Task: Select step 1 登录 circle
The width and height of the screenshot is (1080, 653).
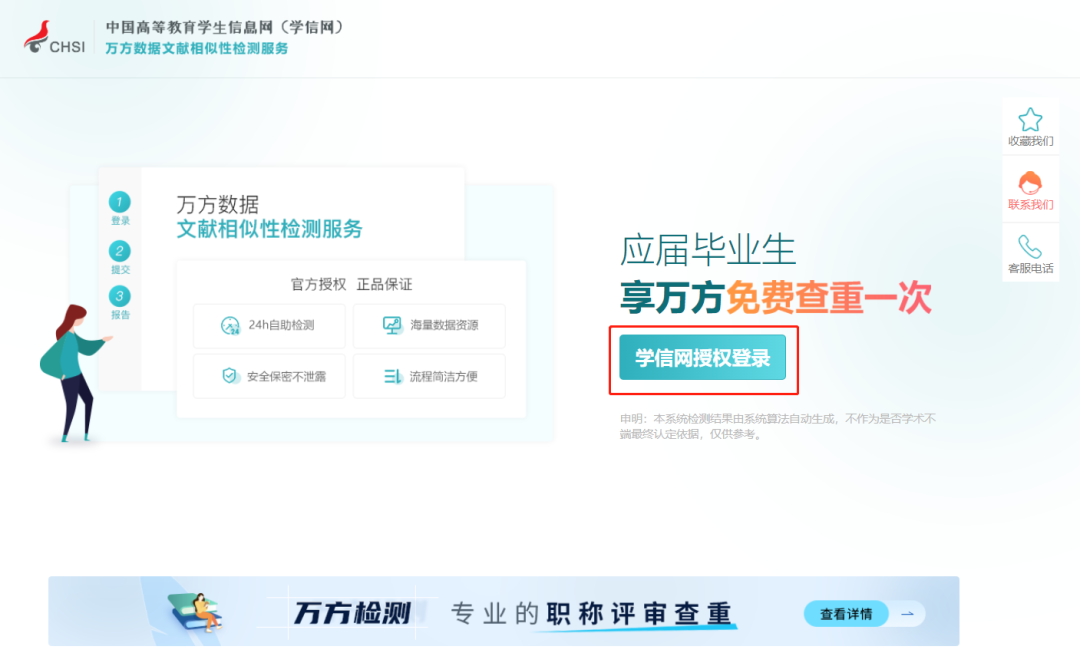Action: click(119, 202)
